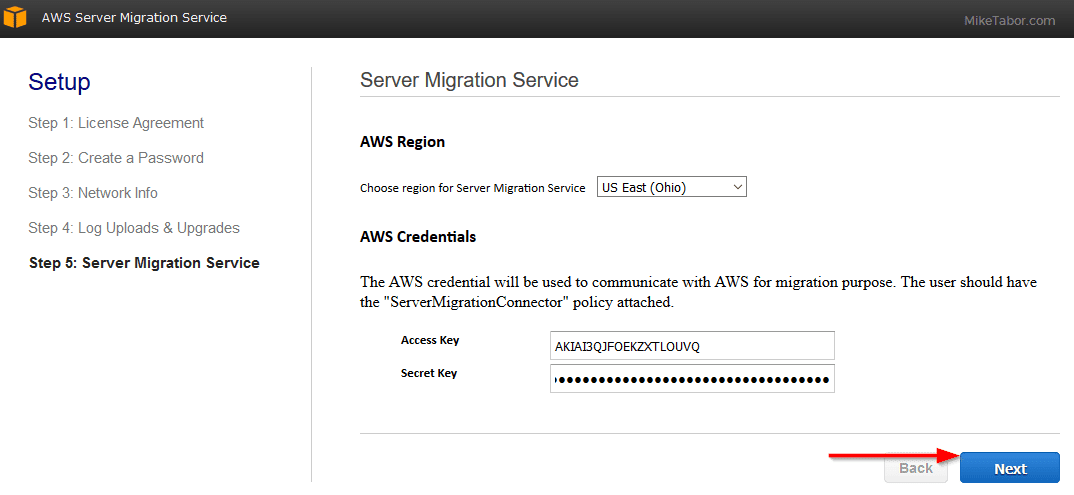Select Step 4: Log Uploads & Upgrades

[x=134, y=228]
